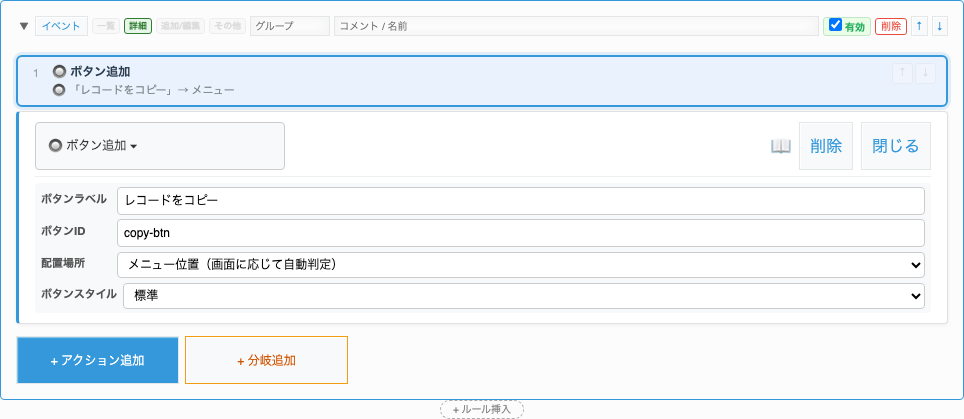Screen dimensions: 964x419
Task: Open the help book icon
Action: pyautogui.click(x=781, y=146)
